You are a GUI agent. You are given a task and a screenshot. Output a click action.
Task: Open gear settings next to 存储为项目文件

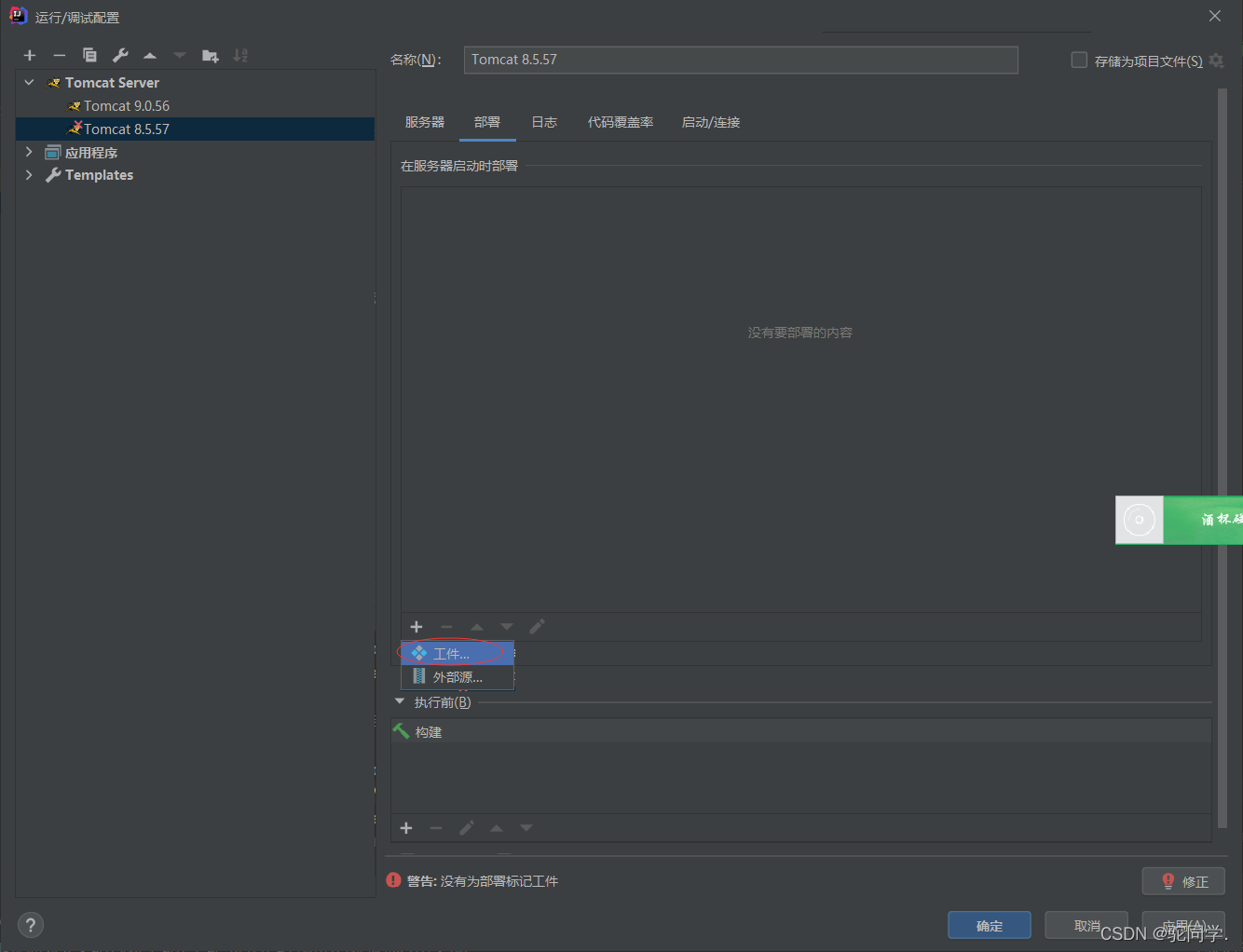coord(1216,61)
